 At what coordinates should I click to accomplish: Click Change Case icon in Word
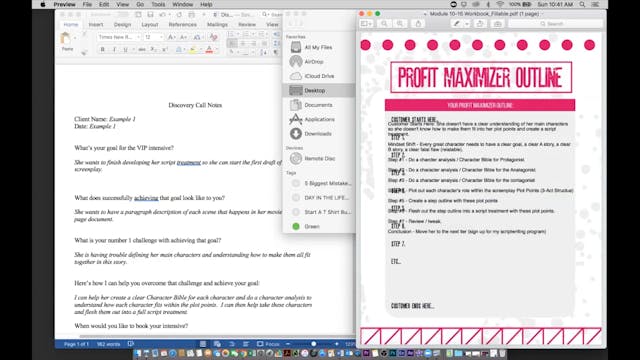point(197,37)
